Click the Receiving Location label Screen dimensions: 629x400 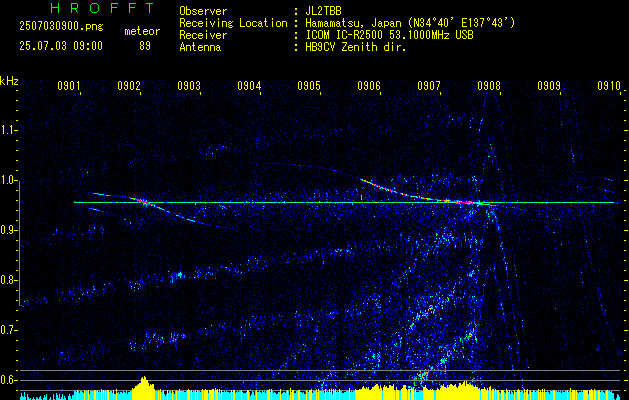tap(233, 23)
